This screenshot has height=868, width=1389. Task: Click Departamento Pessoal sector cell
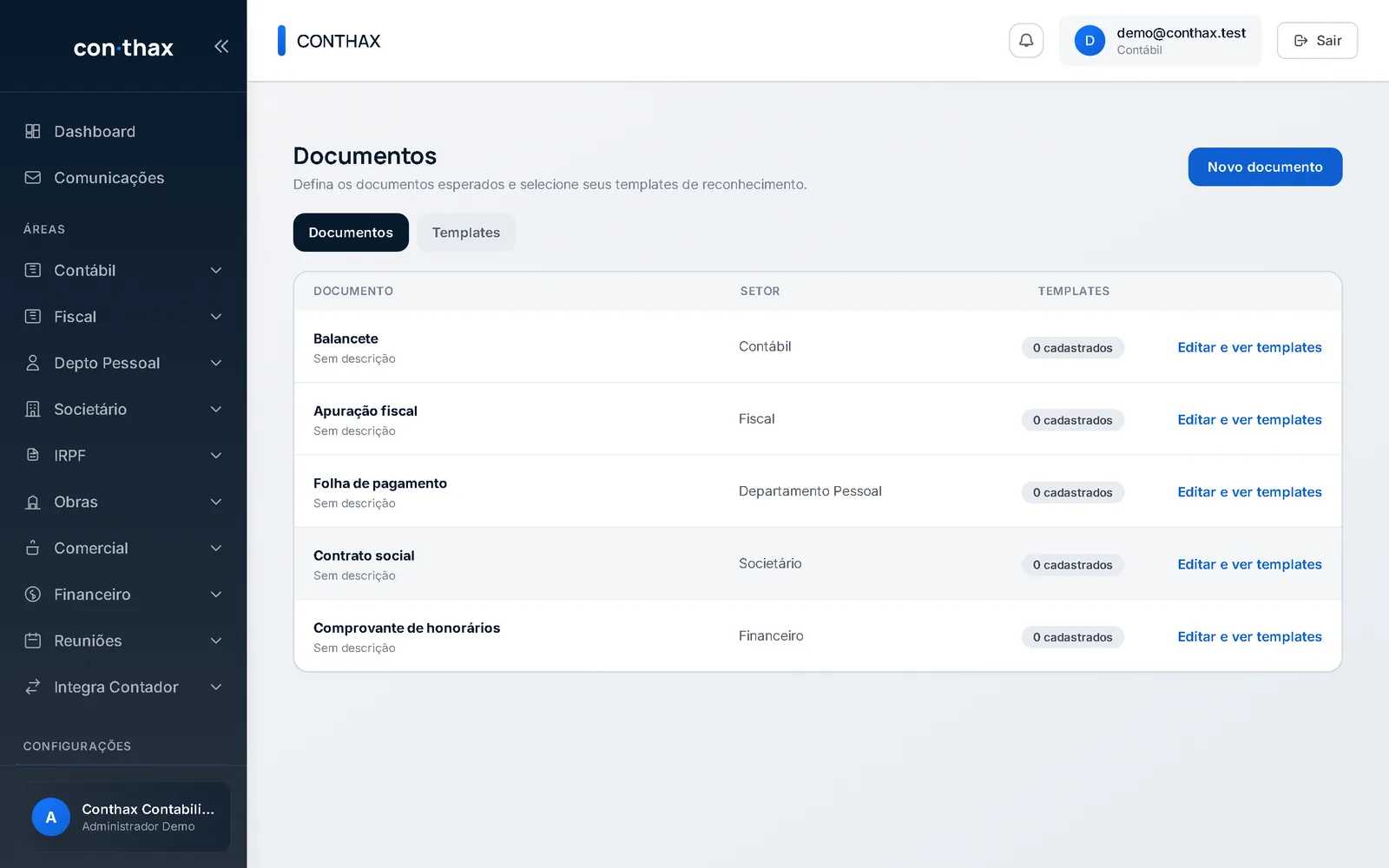pos(810,491)
